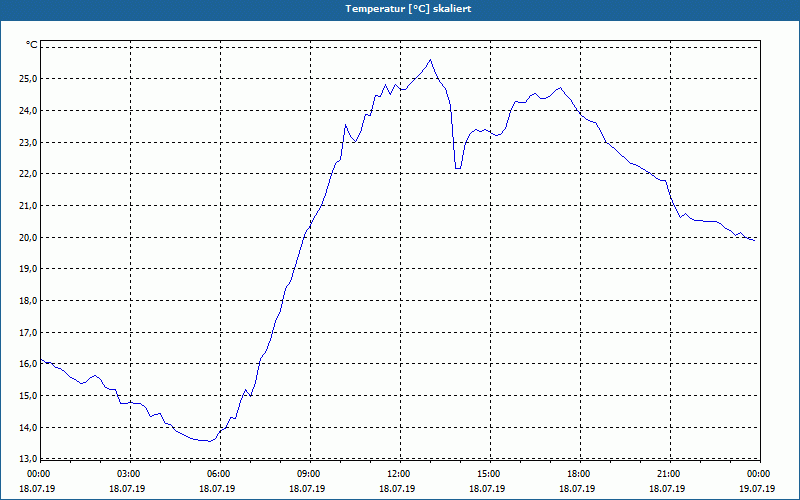800x500 pixels.
Task: Click the 18:00 time label
Action: tap(580, 474)
